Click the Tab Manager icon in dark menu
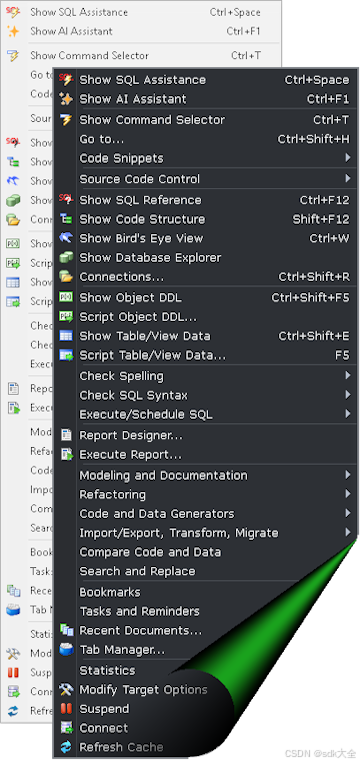 66,650
